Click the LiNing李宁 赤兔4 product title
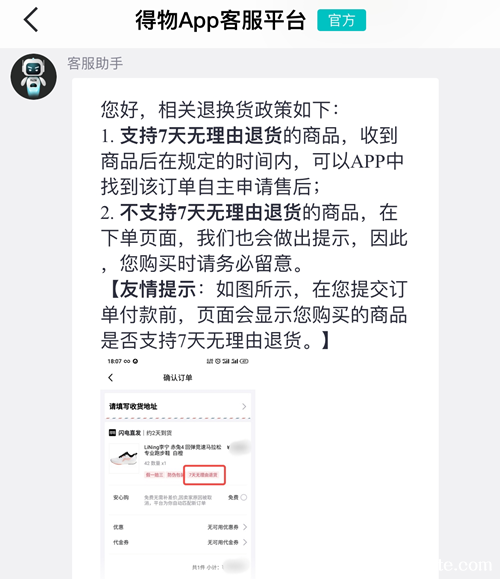 (183, 450)
